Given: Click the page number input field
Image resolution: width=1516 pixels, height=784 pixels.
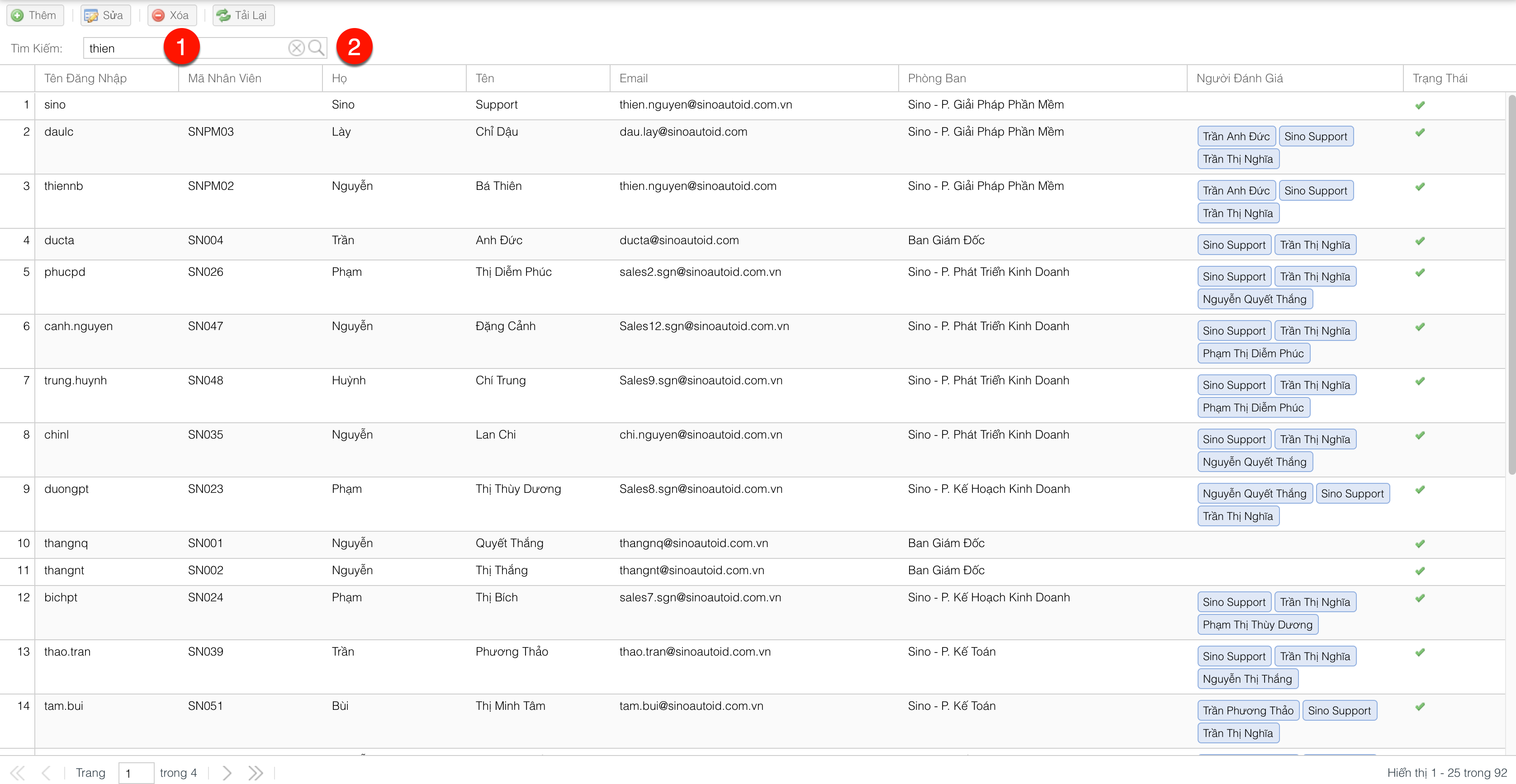Looking at the screenshot, I should [x=136, y=773].
